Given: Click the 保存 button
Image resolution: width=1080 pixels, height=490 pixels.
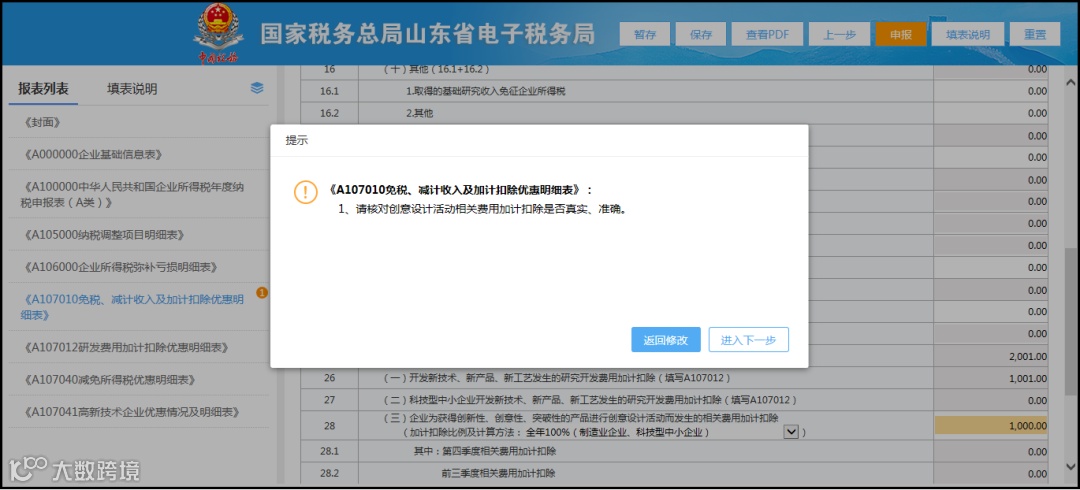Looking at the screenshot, I should [700, 34].
